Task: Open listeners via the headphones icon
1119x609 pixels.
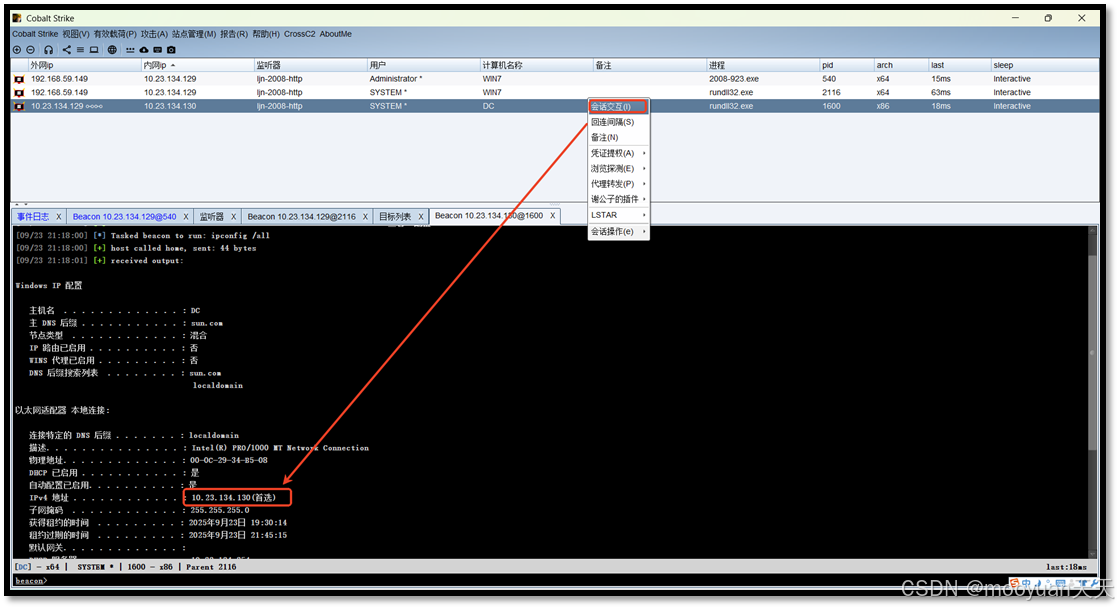Action: 49,50
